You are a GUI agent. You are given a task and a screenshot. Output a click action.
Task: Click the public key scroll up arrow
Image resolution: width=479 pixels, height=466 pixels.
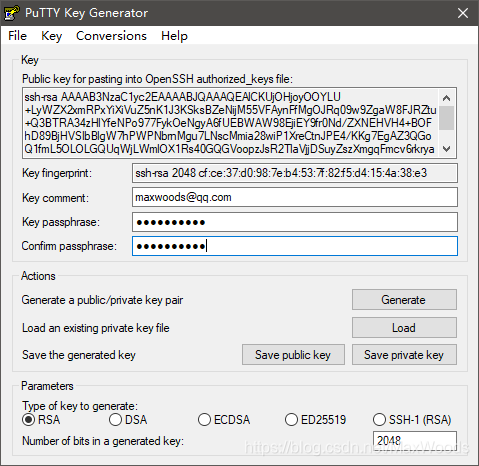[x=447, y=98]
